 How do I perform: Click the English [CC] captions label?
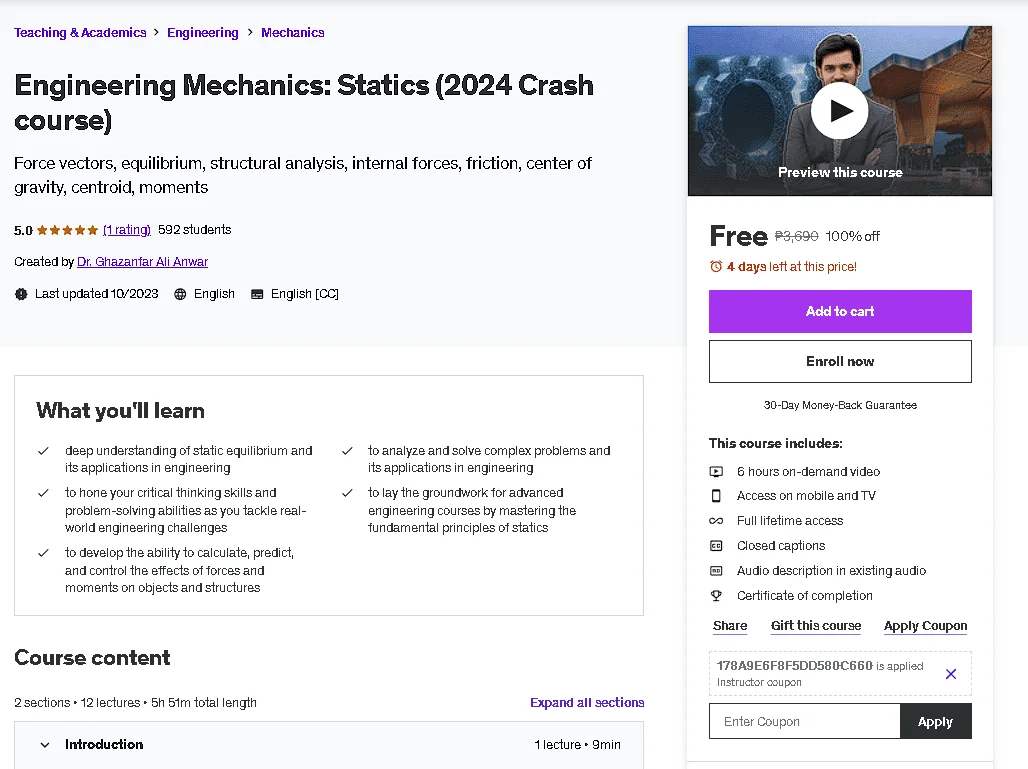[x=304, y=294]
